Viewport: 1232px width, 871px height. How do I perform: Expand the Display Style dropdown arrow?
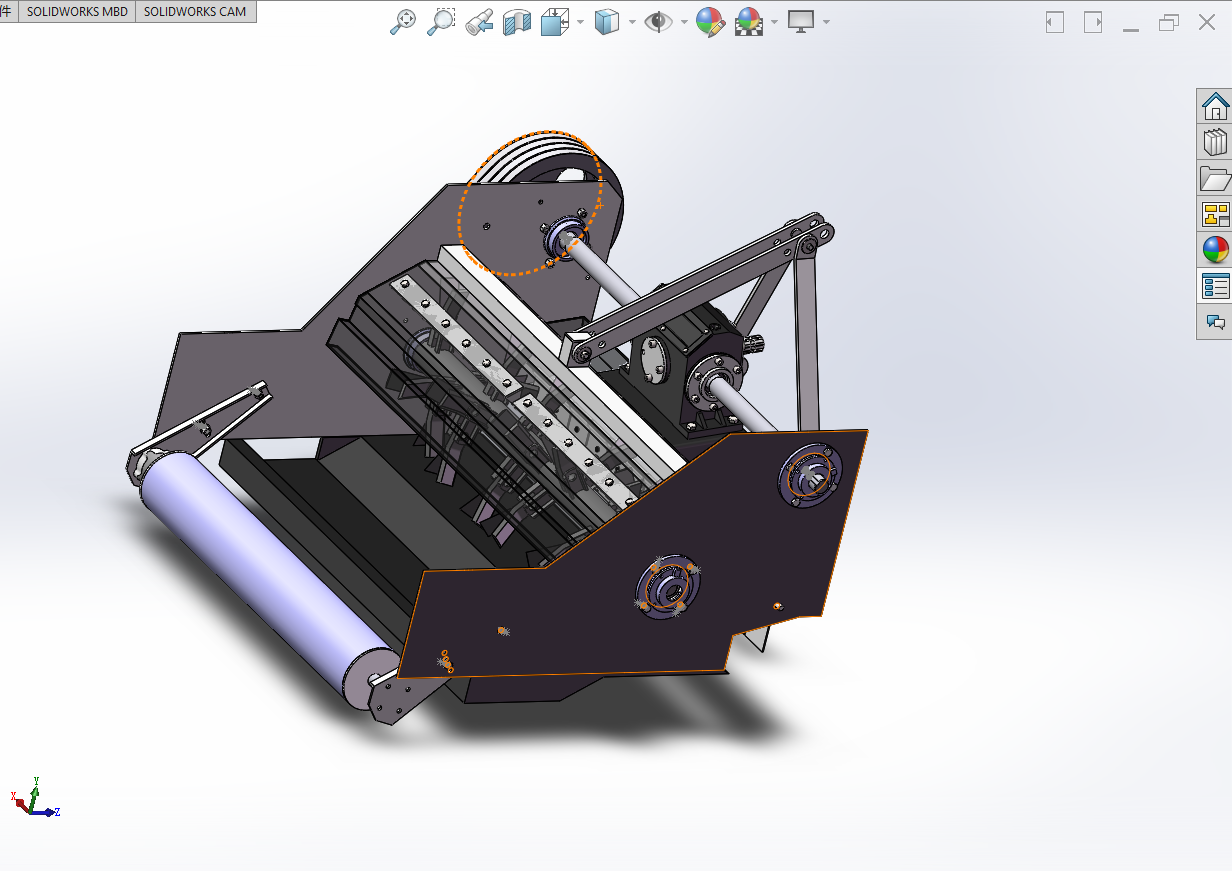(x=631, y=22)
